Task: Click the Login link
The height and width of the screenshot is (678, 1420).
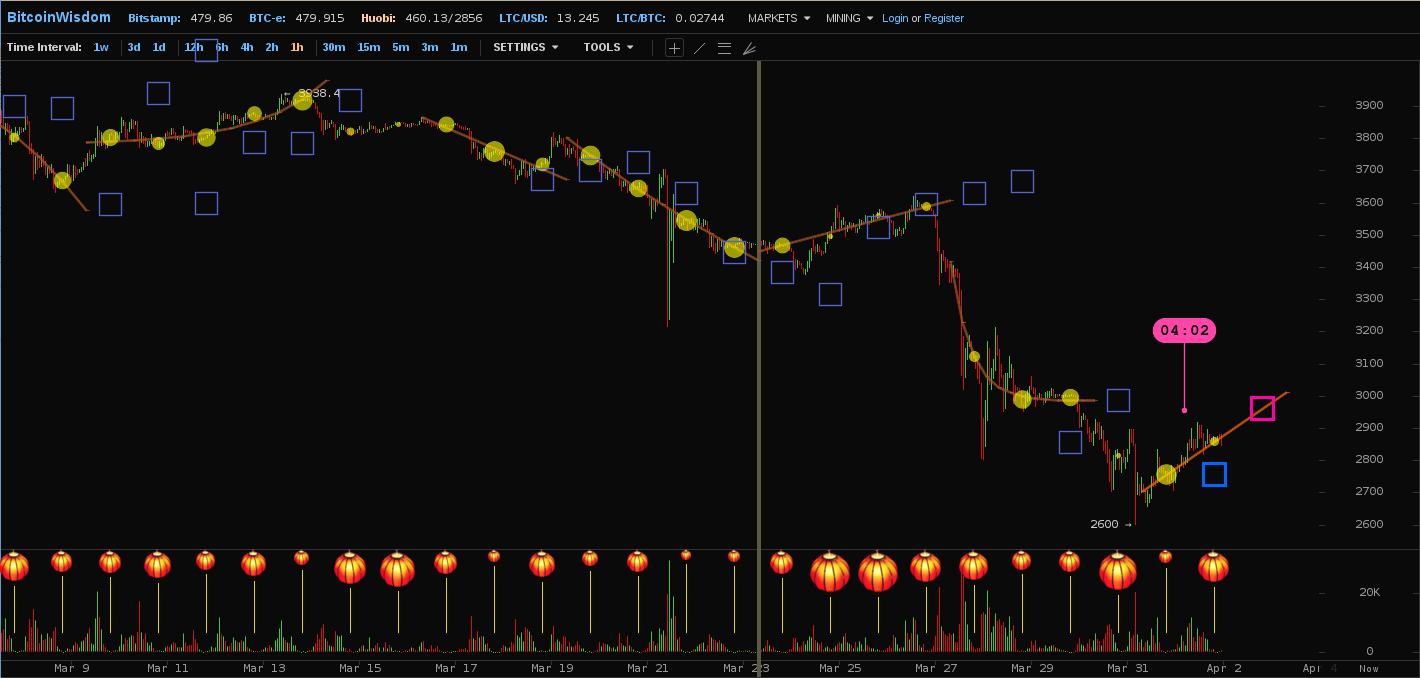Action: [x=895, y=18]
